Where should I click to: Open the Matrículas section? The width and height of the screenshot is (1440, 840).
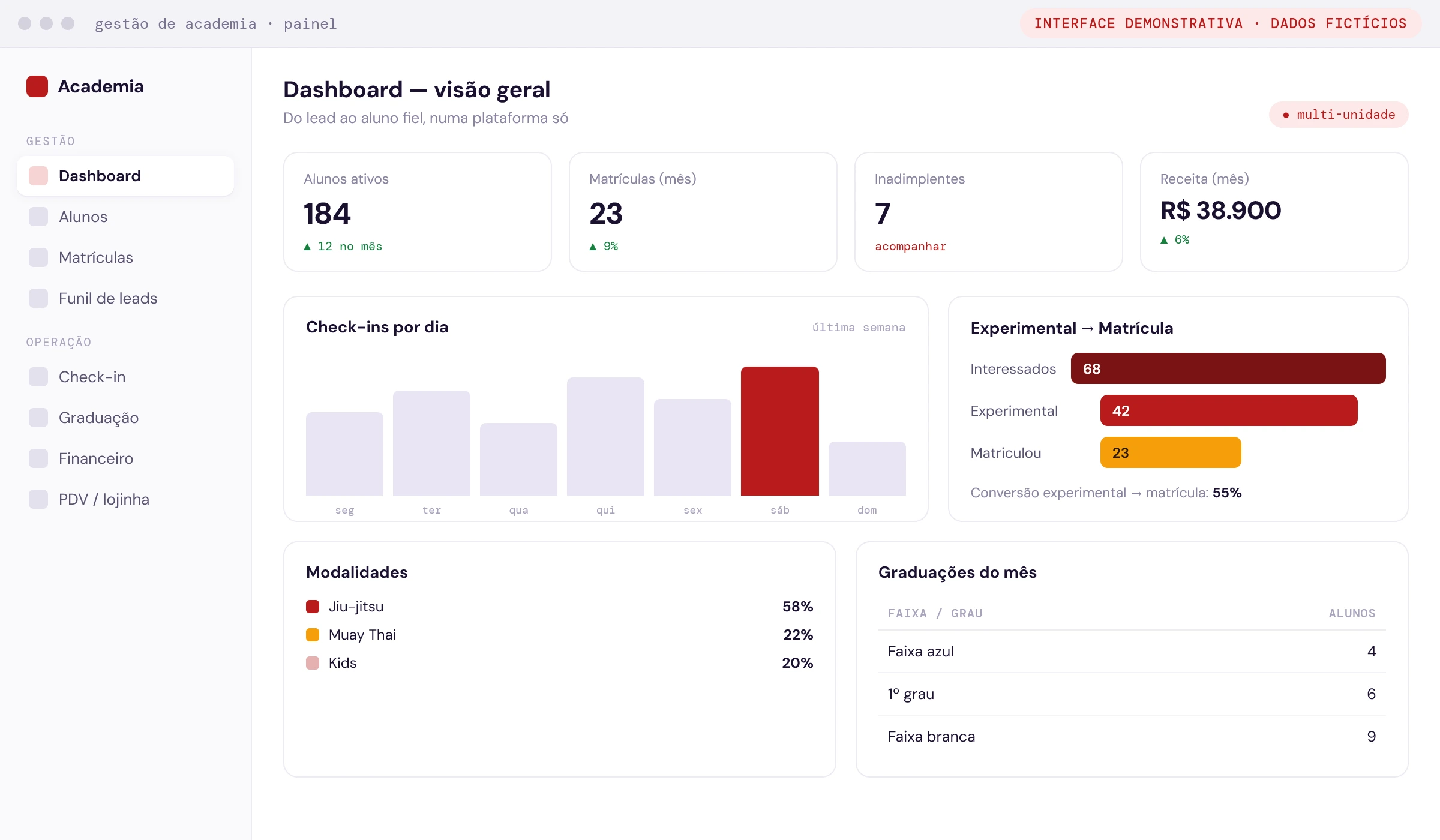click(125, 257)
